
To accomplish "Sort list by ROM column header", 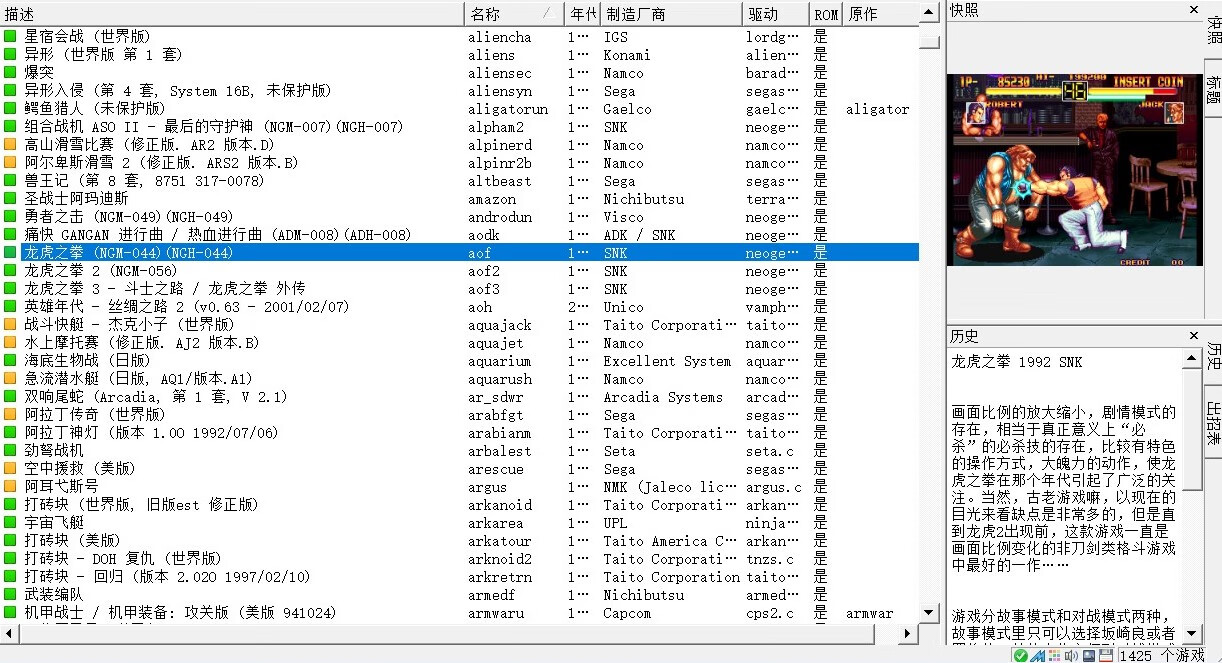I will pos(826,14).
